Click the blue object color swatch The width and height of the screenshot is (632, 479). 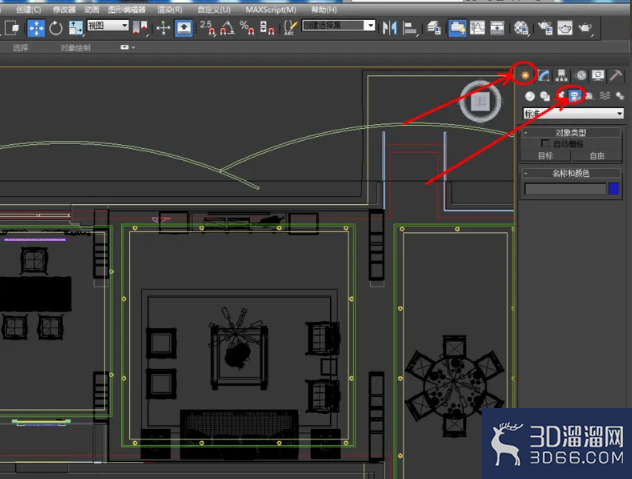tap(614, 189)
